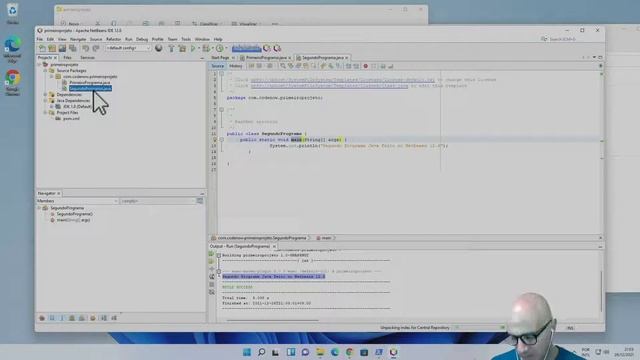The height and width of the screenshot is (360, 640).
Task: Expand the Dependencies node
Action: click(x=45, y=94)
